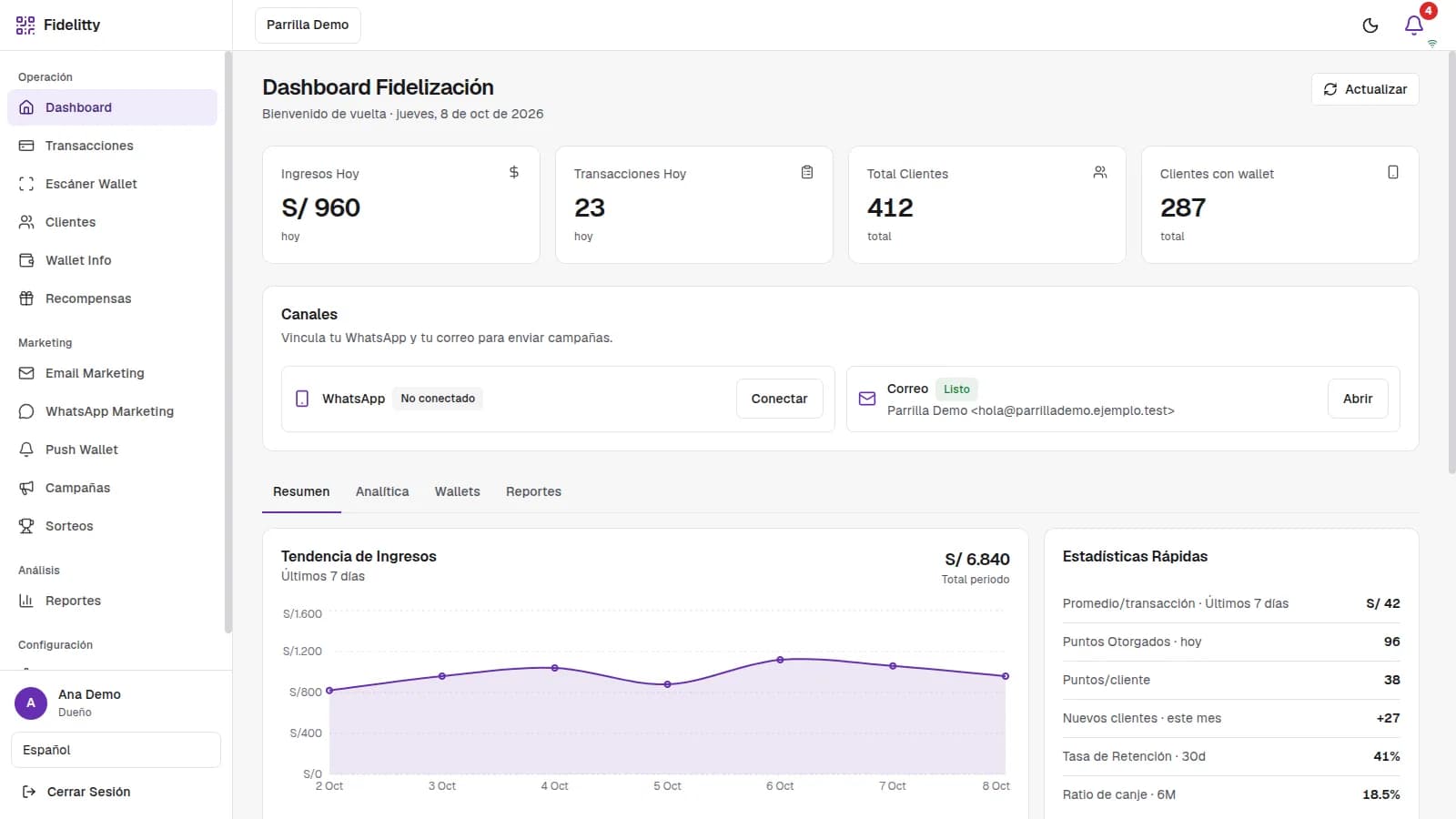1456x819 pixels.
Task: Click the sidebar vertical scrollbar
Action: click(228, 342)
